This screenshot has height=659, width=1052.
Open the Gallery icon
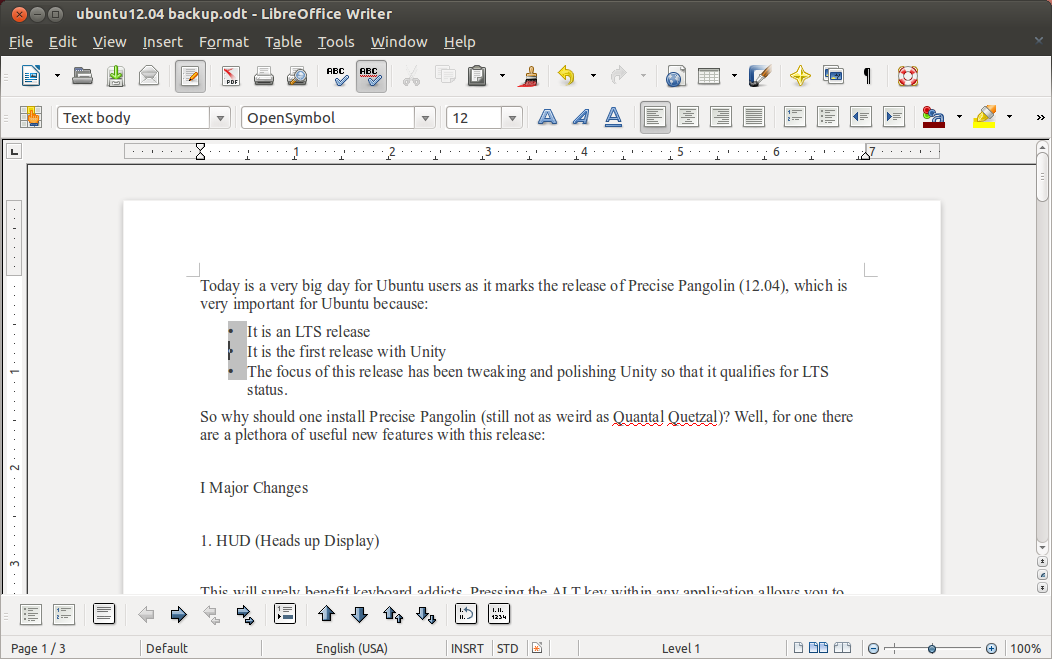click(x=833, y=75)
